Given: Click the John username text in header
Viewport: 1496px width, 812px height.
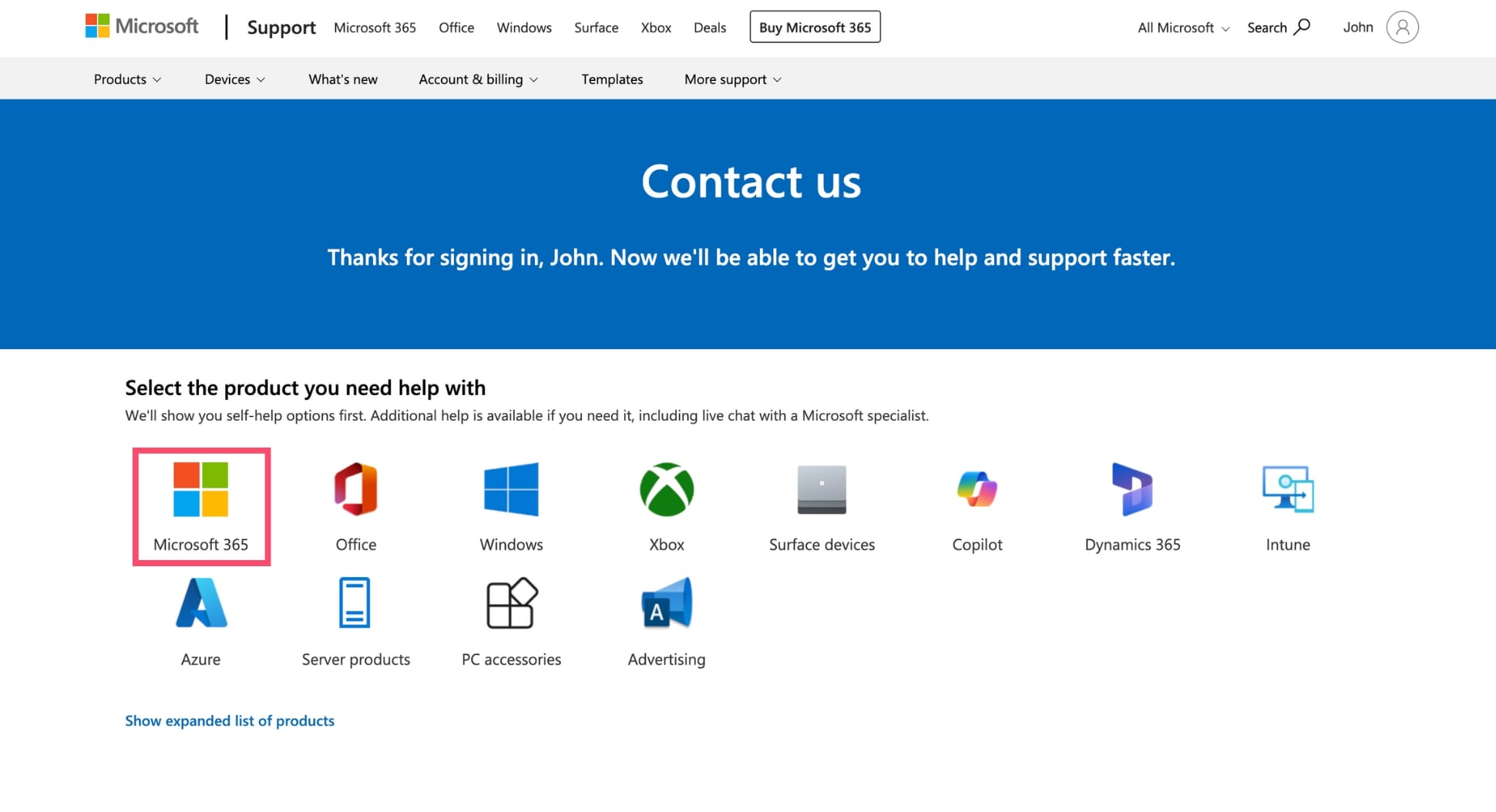Looking at the screenshot, I should pyautogui.click(x=1358, y=27).
